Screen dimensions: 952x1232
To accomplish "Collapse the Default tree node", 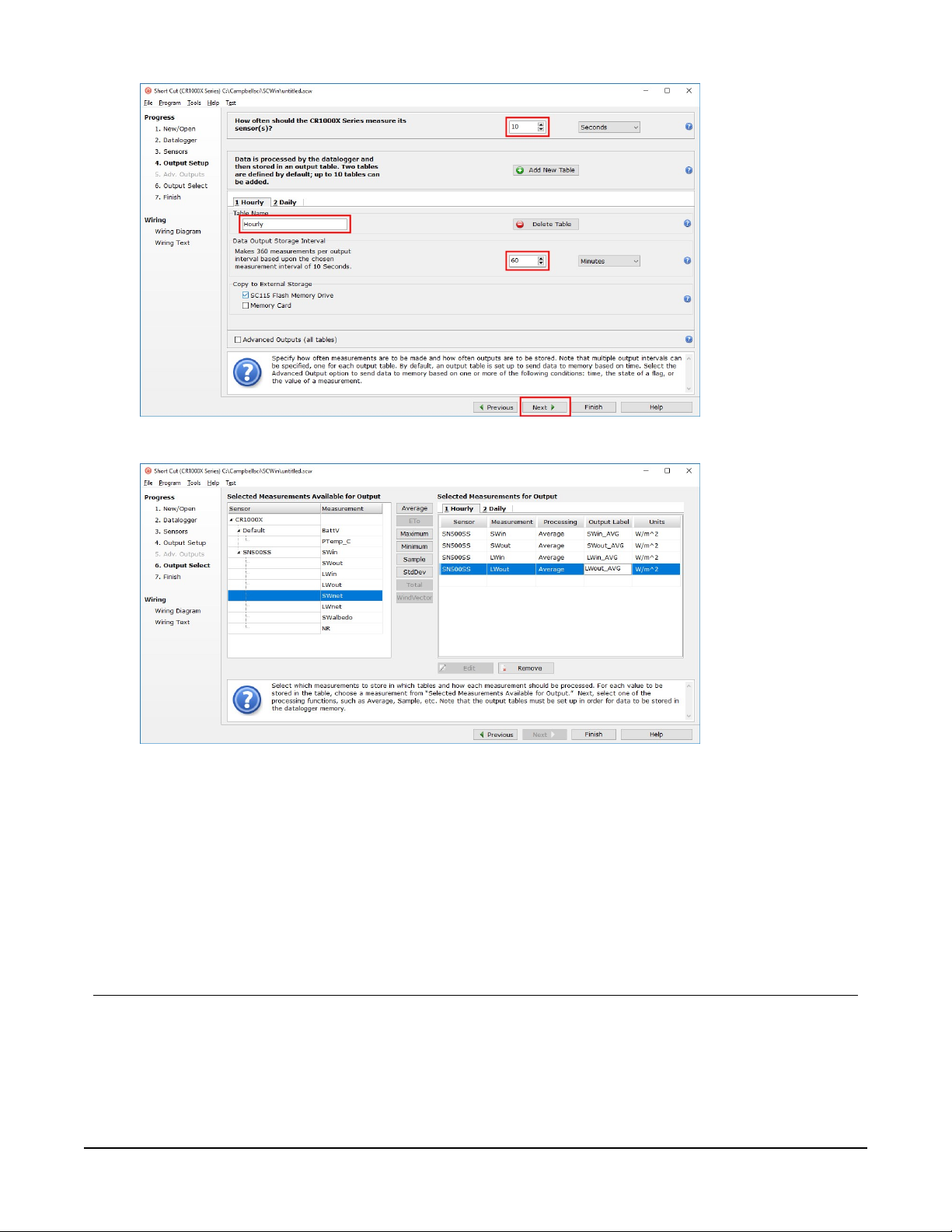I will [x=239, y=531].
